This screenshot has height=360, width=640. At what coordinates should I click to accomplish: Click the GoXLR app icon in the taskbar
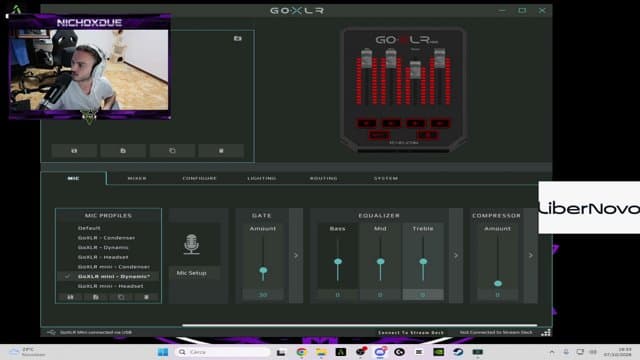(x=478, y=352)
